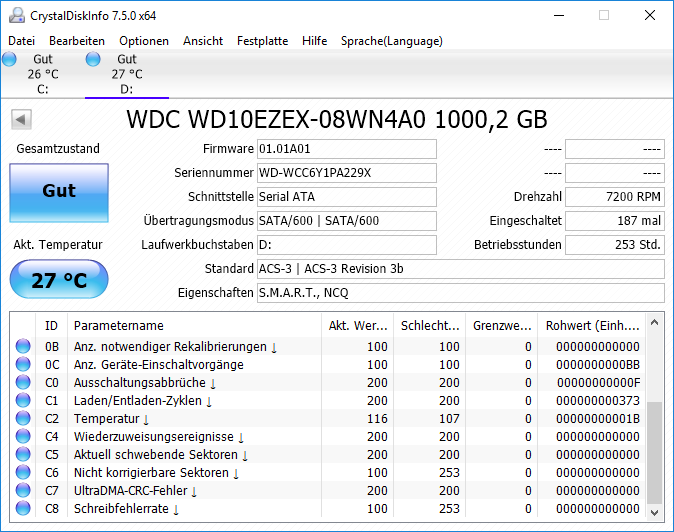Image resolution: width=674 pixels, height=532 pixels.
Task: Select the Nicht korrigierbare Sektoren row
Action: point(328,472)
